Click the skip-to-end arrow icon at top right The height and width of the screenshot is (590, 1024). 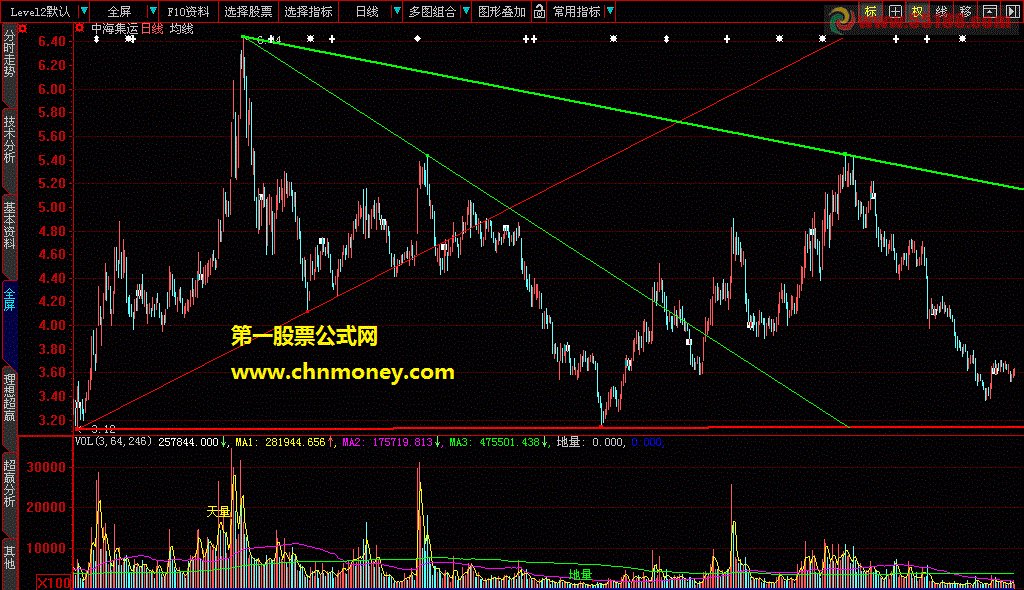point(1013,11)
